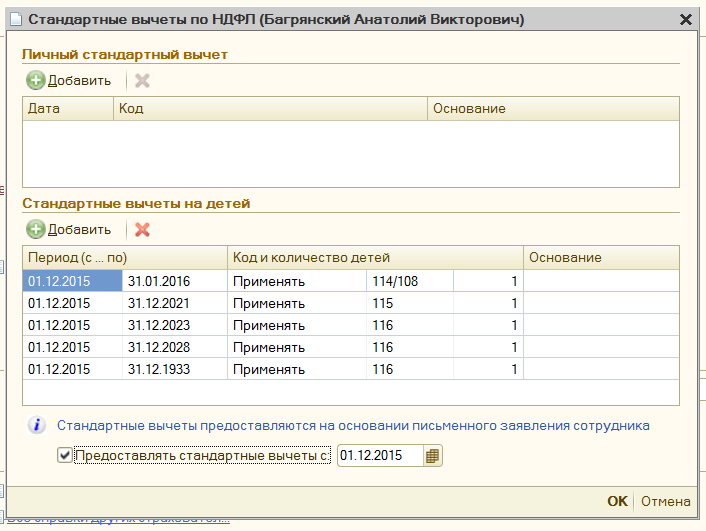Toggle 'Предоставлять стандартные вычеты с' checkbox
Image resolution: width=706 pixels, height=531 pixels.
[65, 456]
